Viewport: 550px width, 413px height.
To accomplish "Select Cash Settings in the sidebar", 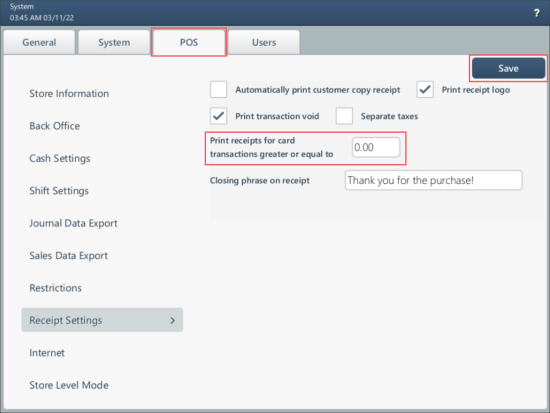I will point(60,158).
